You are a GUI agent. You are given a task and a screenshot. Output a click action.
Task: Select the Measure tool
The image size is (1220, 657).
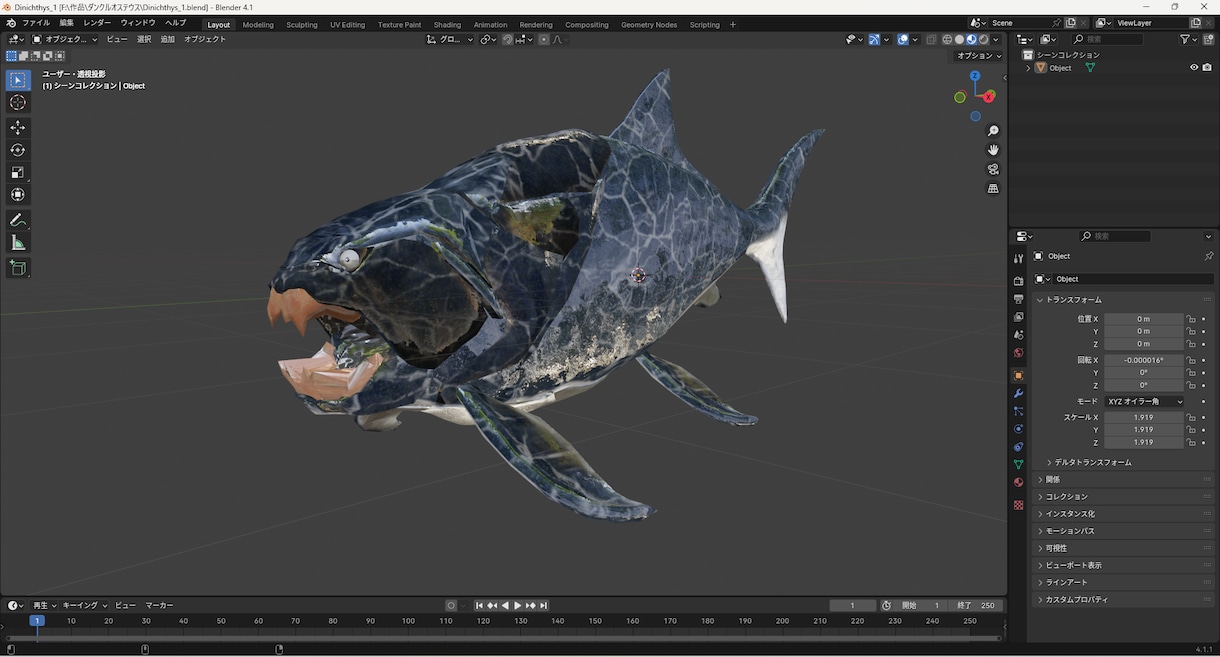coord(18,242)
